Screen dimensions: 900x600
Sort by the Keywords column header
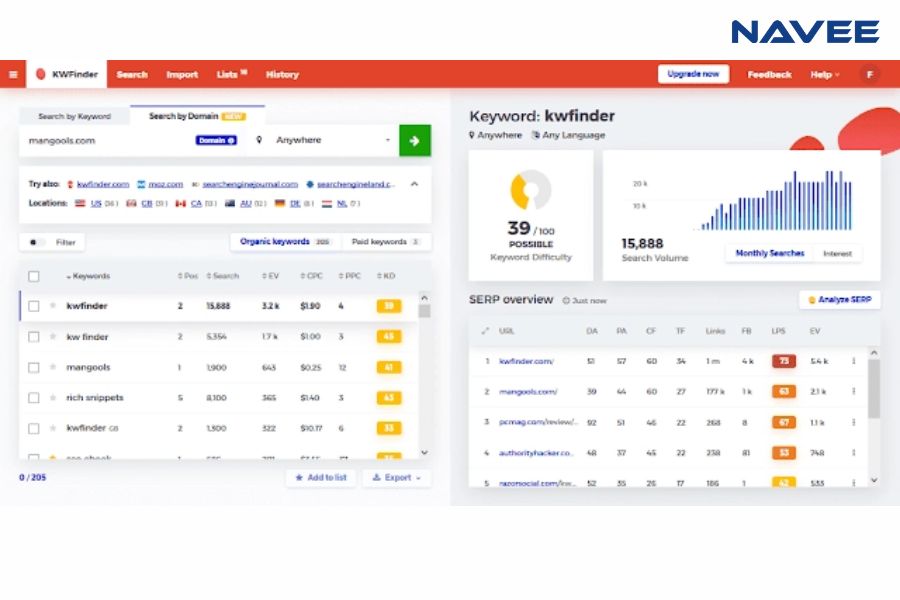(x=88, y=276)
